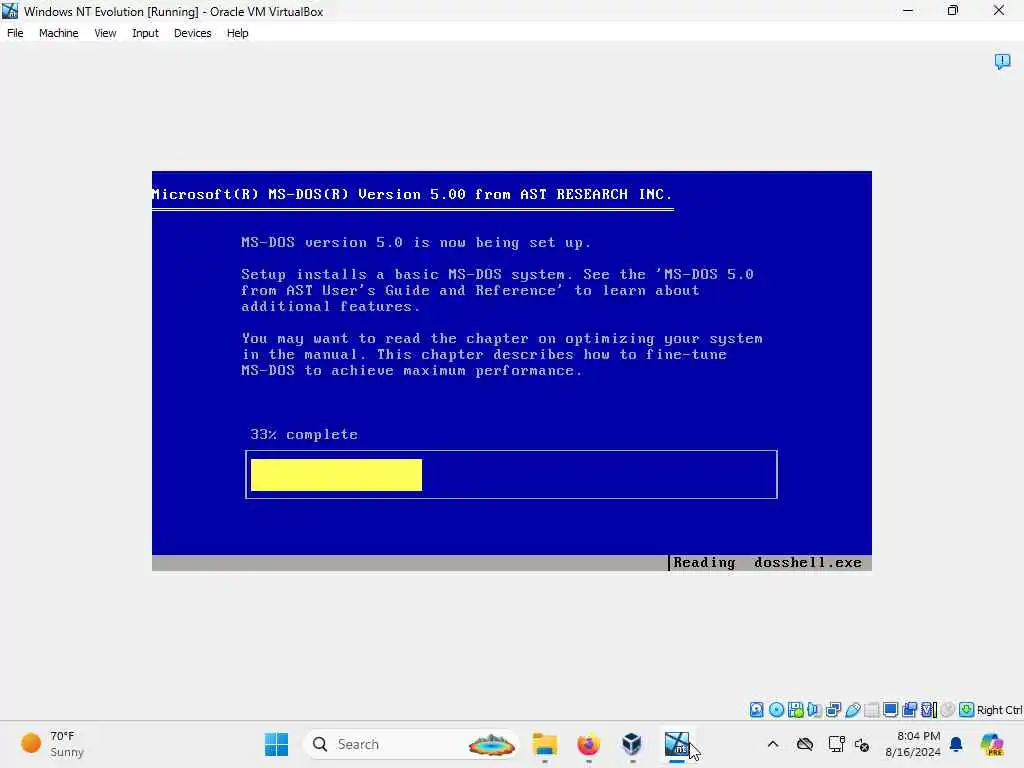
Task: Close the VirtualBox VM window
Action: (x=999, y=11)
